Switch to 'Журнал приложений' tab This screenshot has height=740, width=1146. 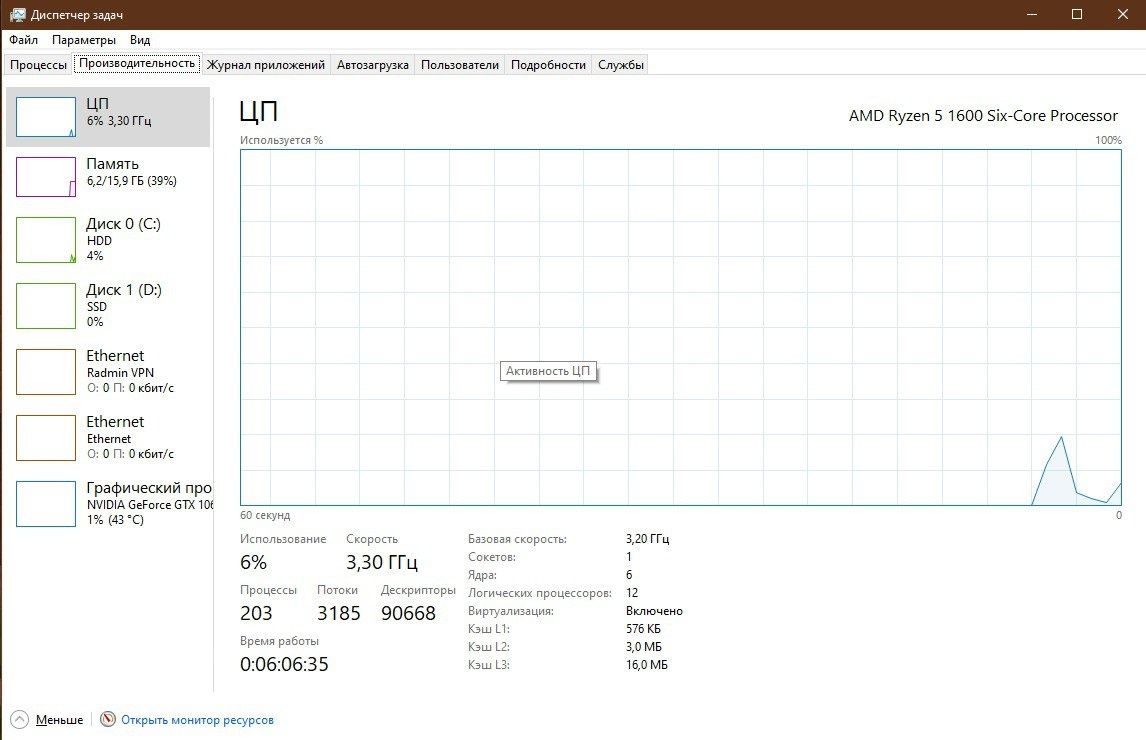point(265,65)
